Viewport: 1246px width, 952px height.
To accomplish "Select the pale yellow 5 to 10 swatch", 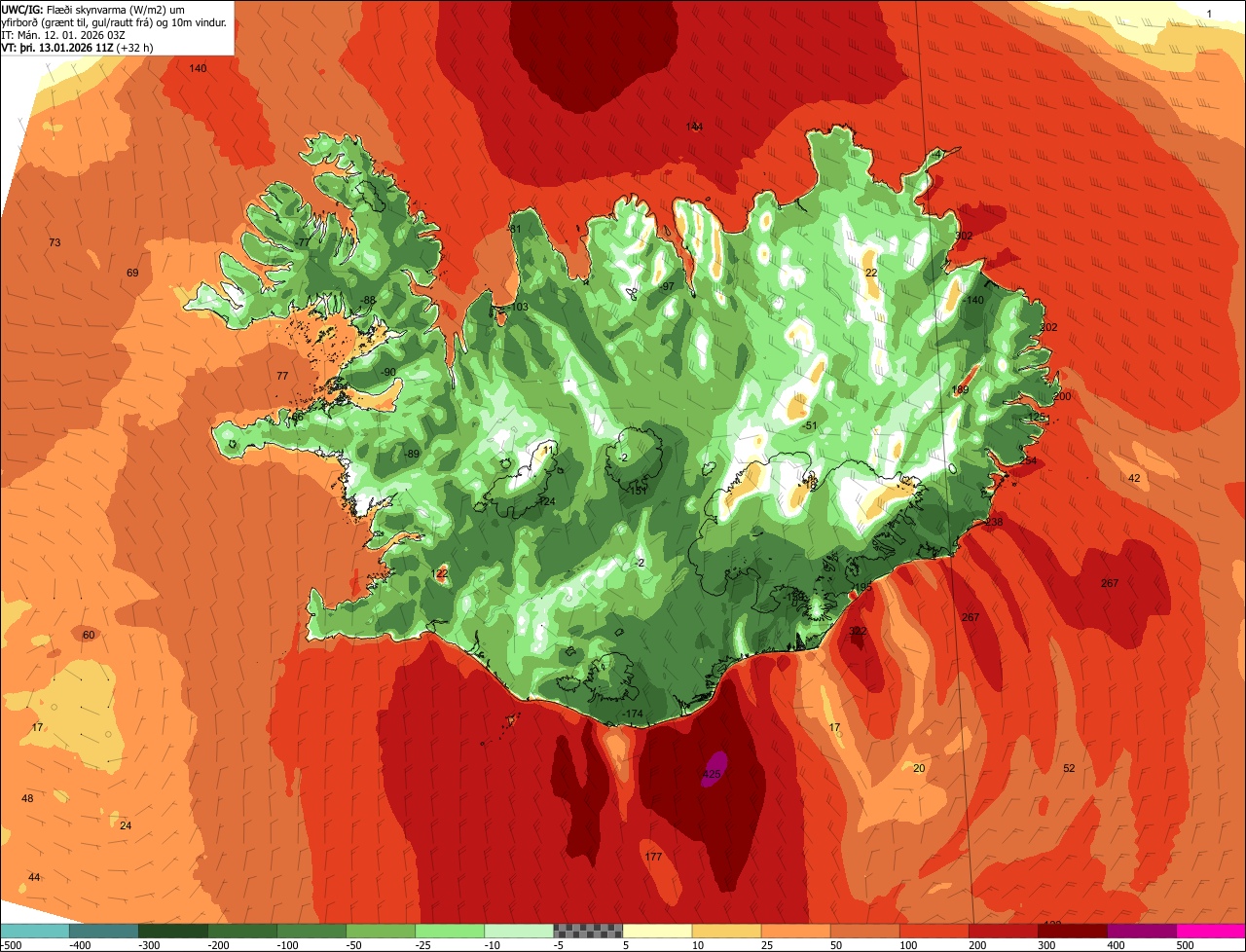I will click(x=657, y=931).
